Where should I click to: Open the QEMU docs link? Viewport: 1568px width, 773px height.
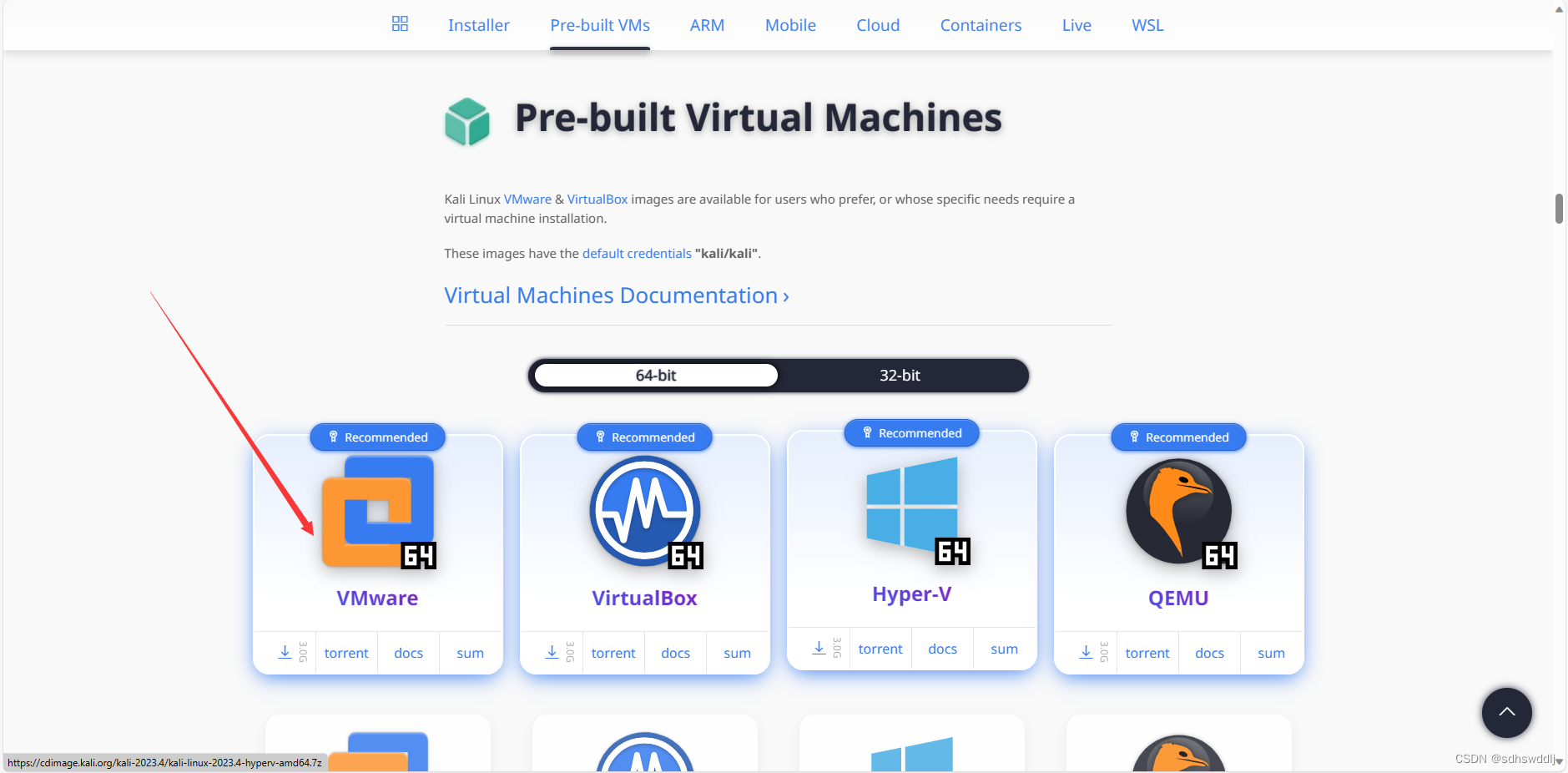(1210, 653)
